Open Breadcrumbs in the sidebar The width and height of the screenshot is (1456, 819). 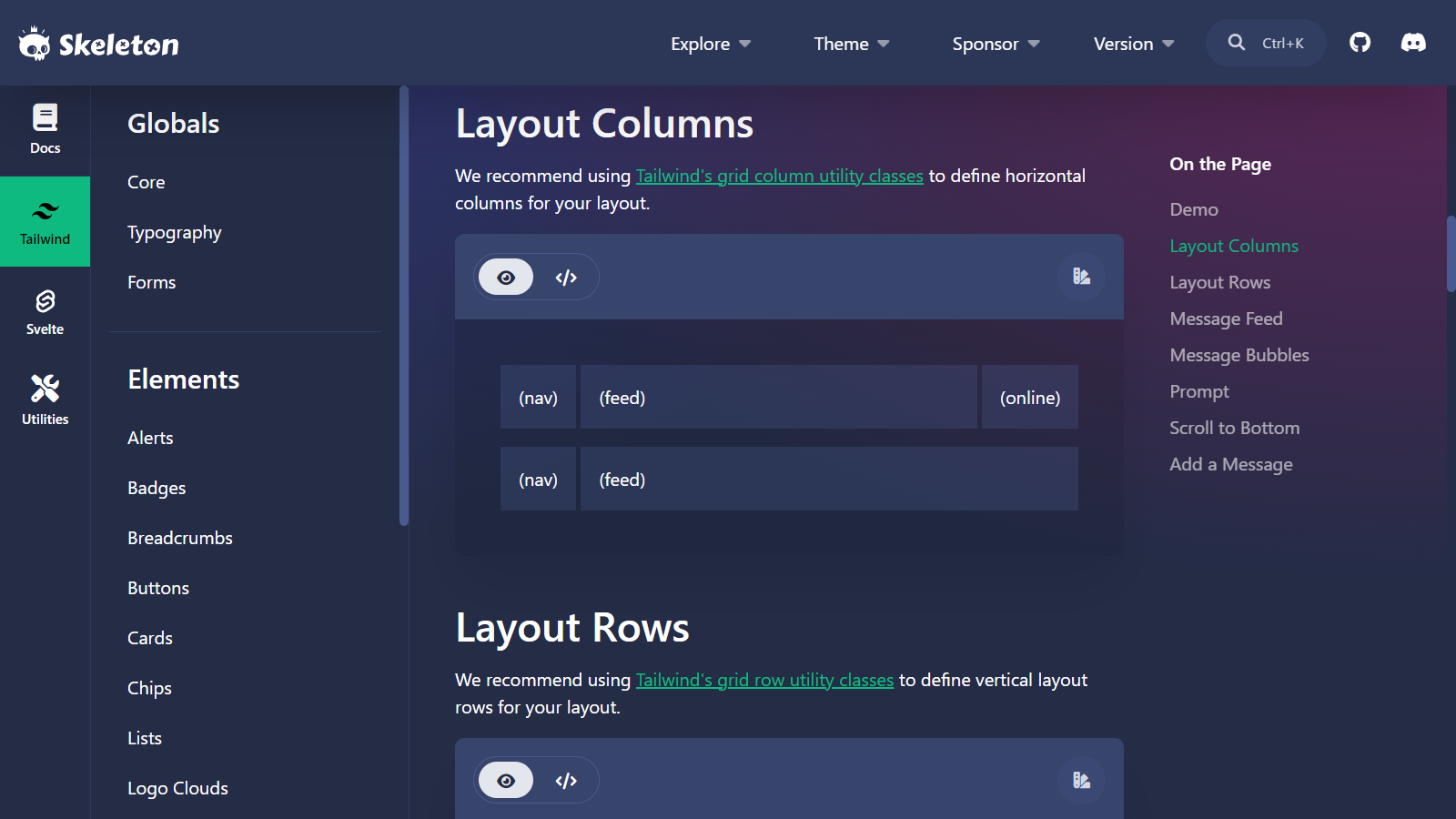tap(180, 538)
